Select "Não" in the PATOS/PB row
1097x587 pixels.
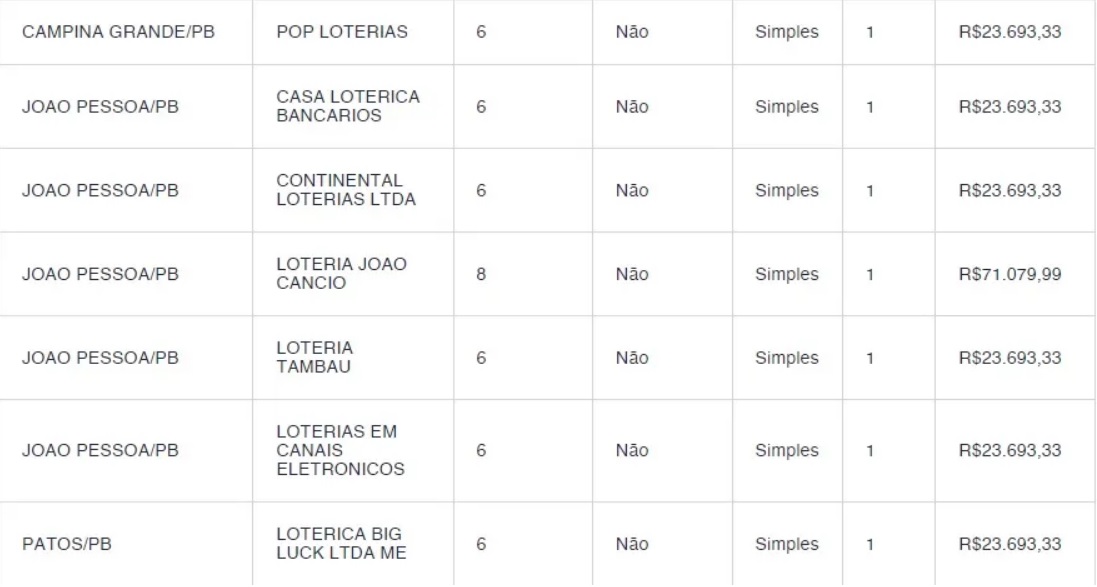(x=632, y=545)
